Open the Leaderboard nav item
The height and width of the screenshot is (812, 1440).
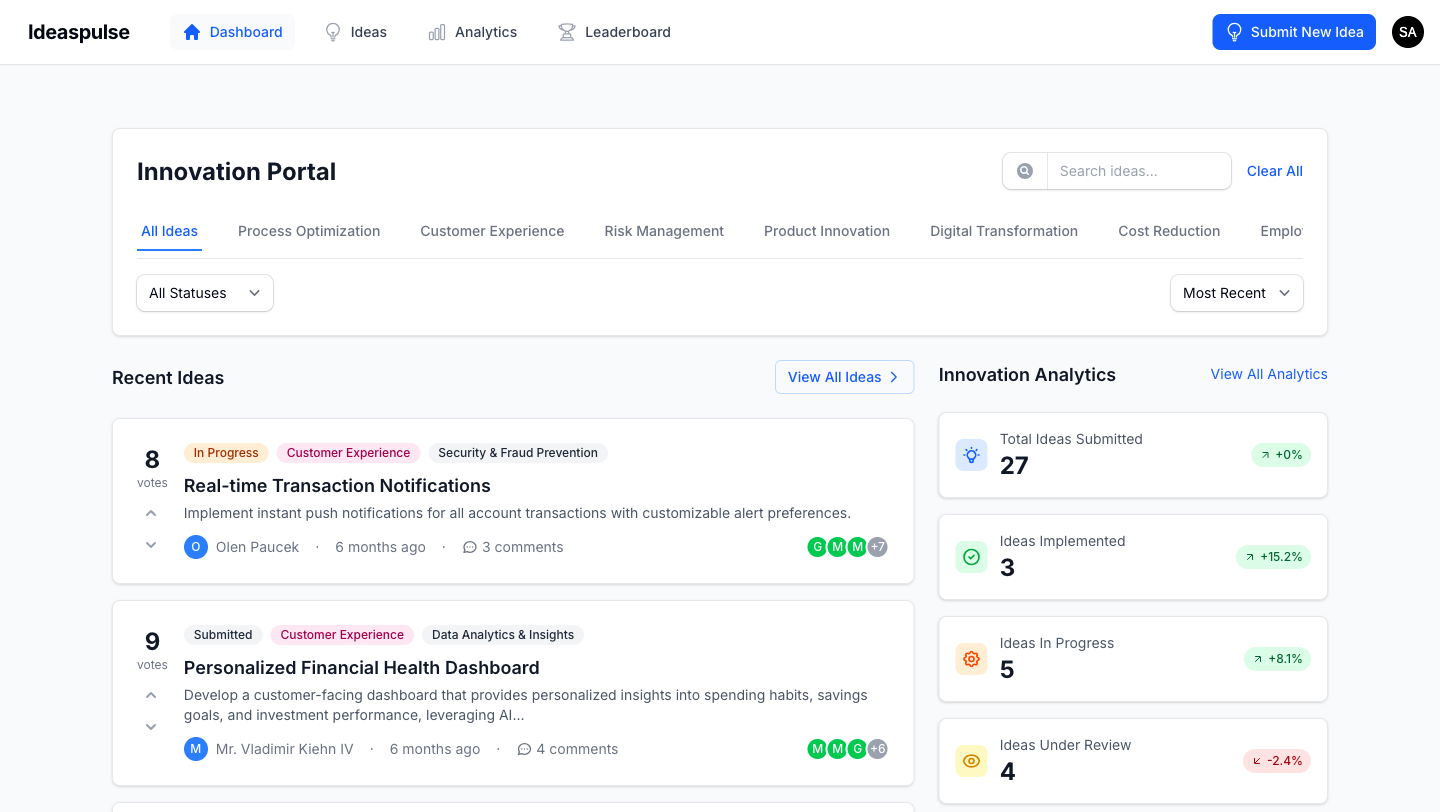[x=614, y=32]
